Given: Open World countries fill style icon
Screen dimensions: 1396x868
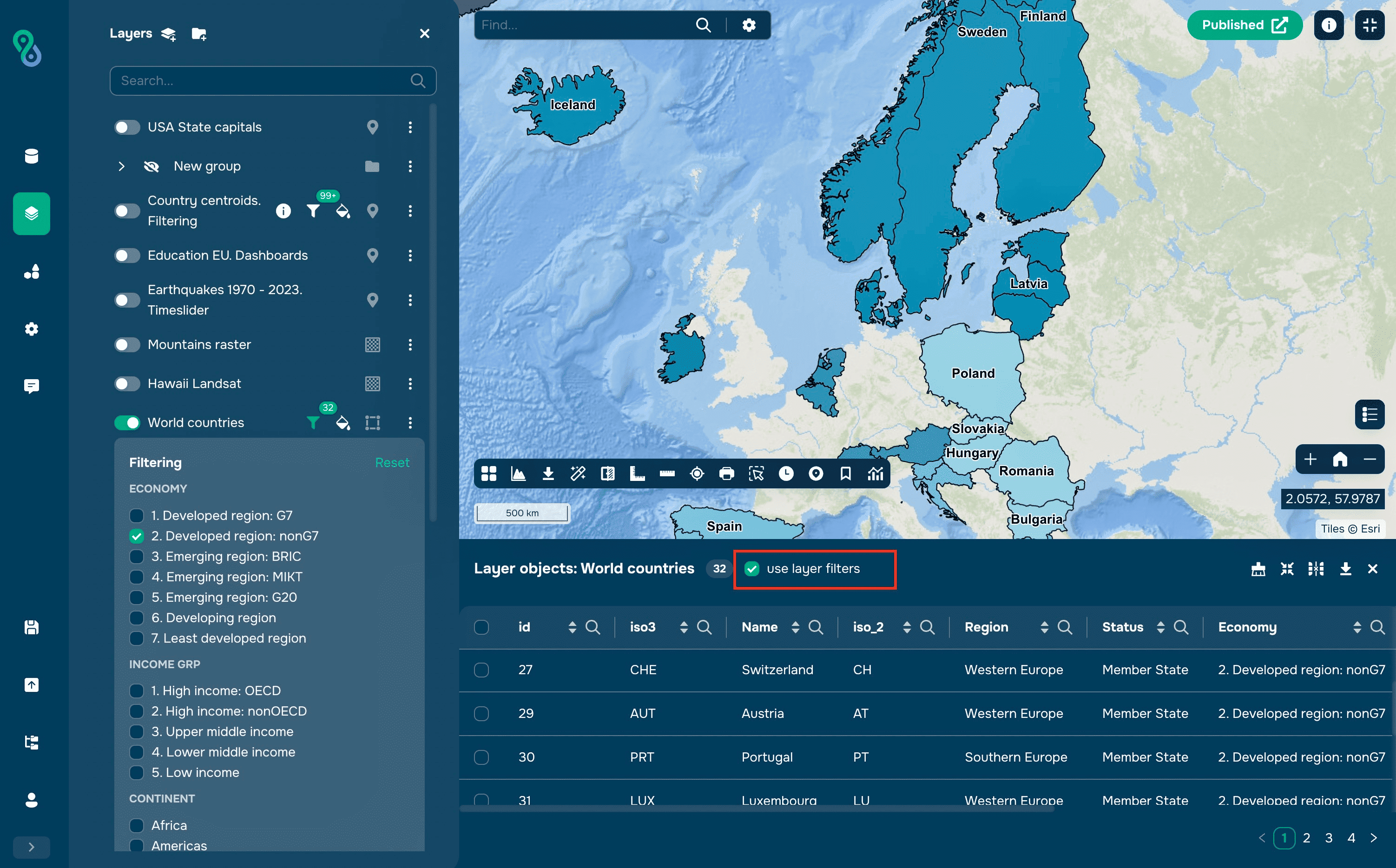Looking at the screenshot, I should pyautogui.click(x=342, y=423).
